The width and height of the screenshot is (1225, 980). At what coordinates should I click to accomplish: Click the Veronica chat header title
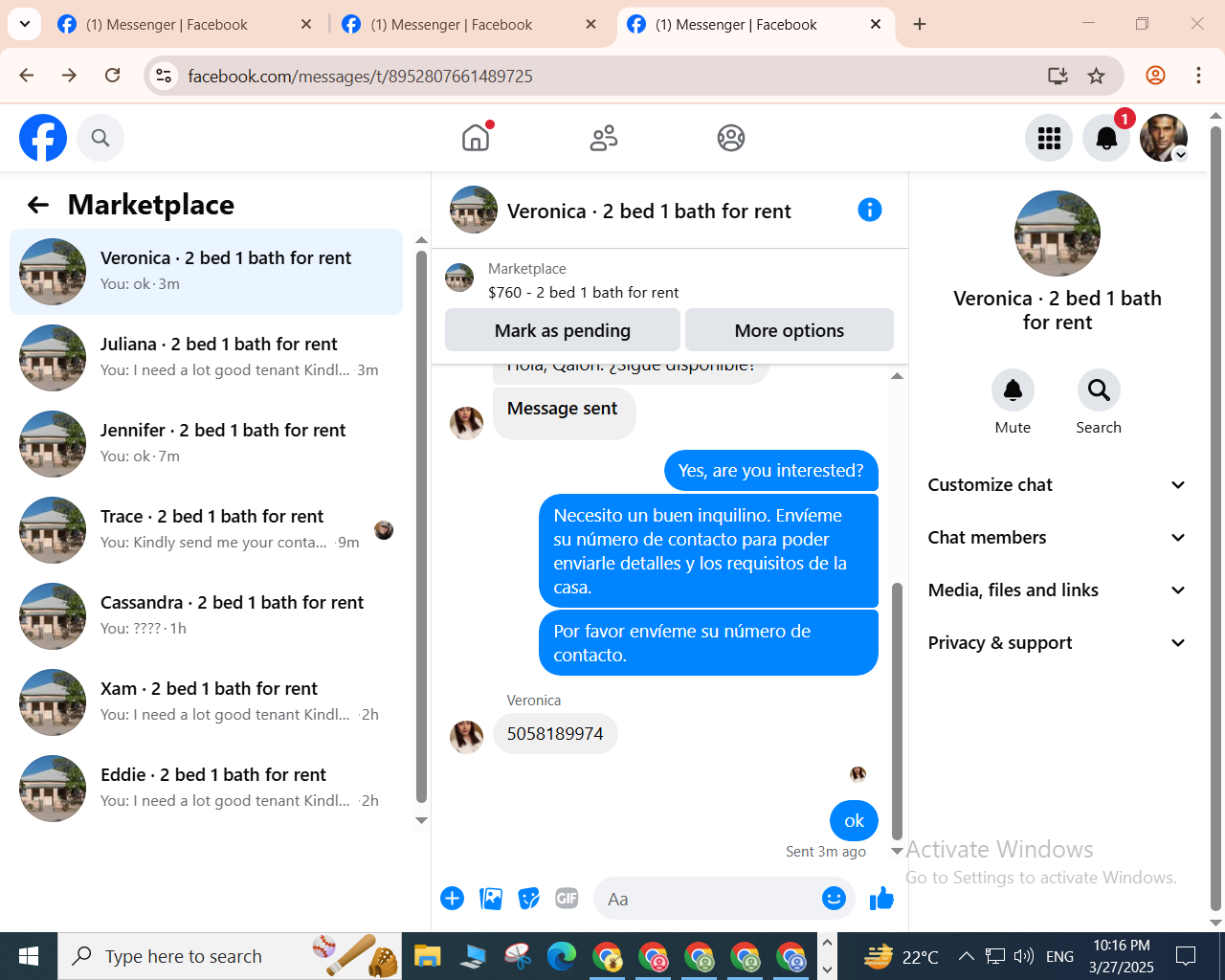pyautogui.click(x=649, y=212)
